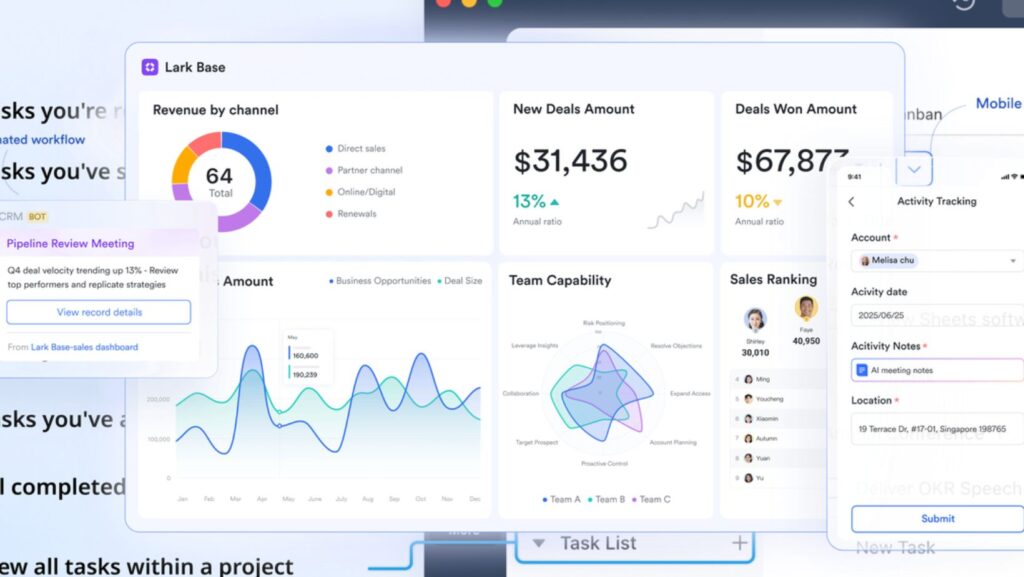The height and width of the screenshot is (577, 1024).
Task: Toggle the Deal Size series legend
Action: click(459, 281)
